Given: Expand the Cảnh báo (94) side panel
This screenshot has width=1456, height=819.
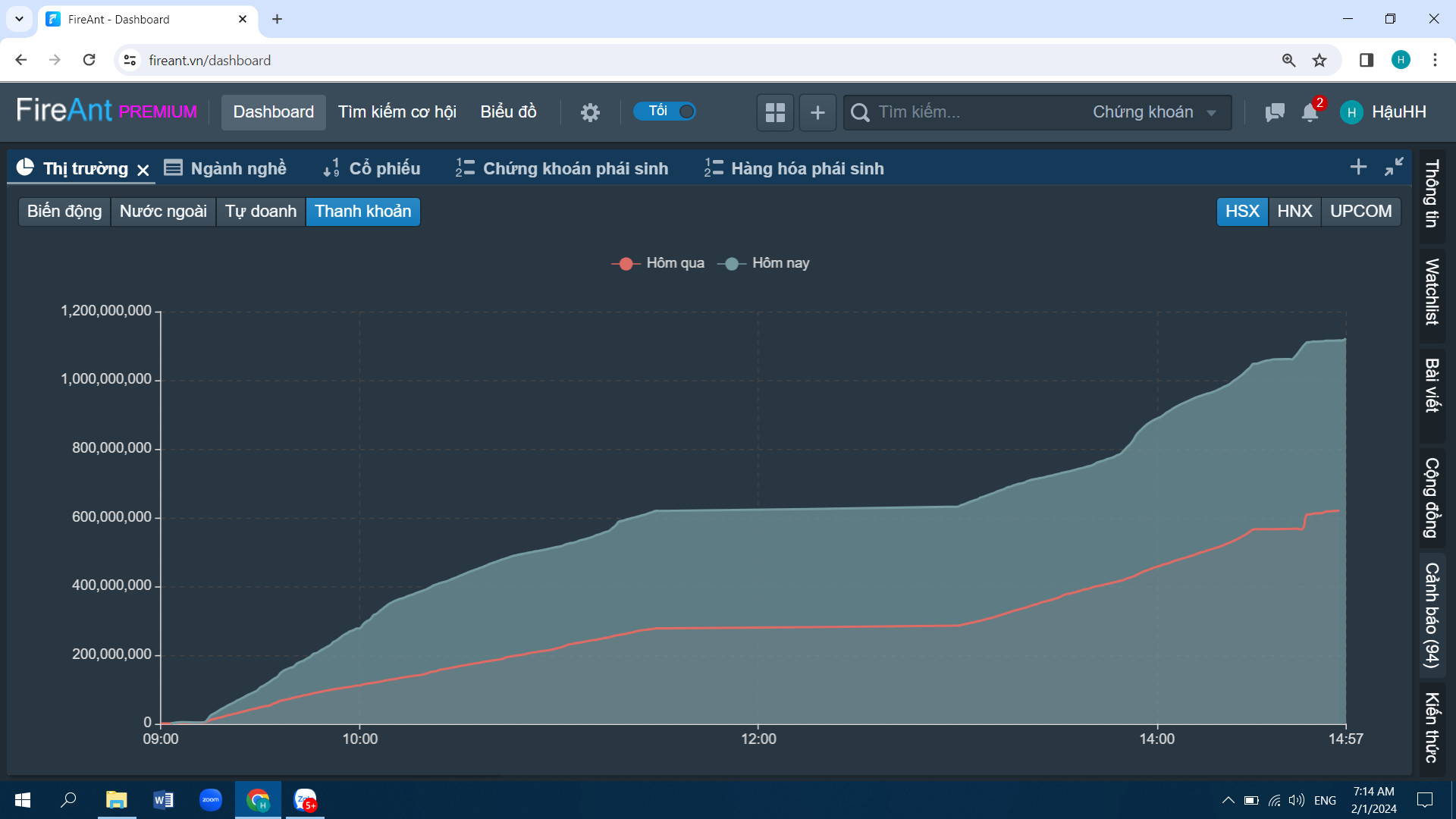Looking at the screenshot, I should pyautogui.click(x=1432, y=615).
